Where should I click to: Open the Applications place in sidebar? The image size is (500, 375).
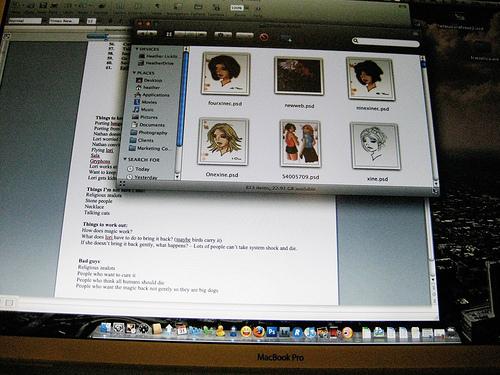point(152,95)
